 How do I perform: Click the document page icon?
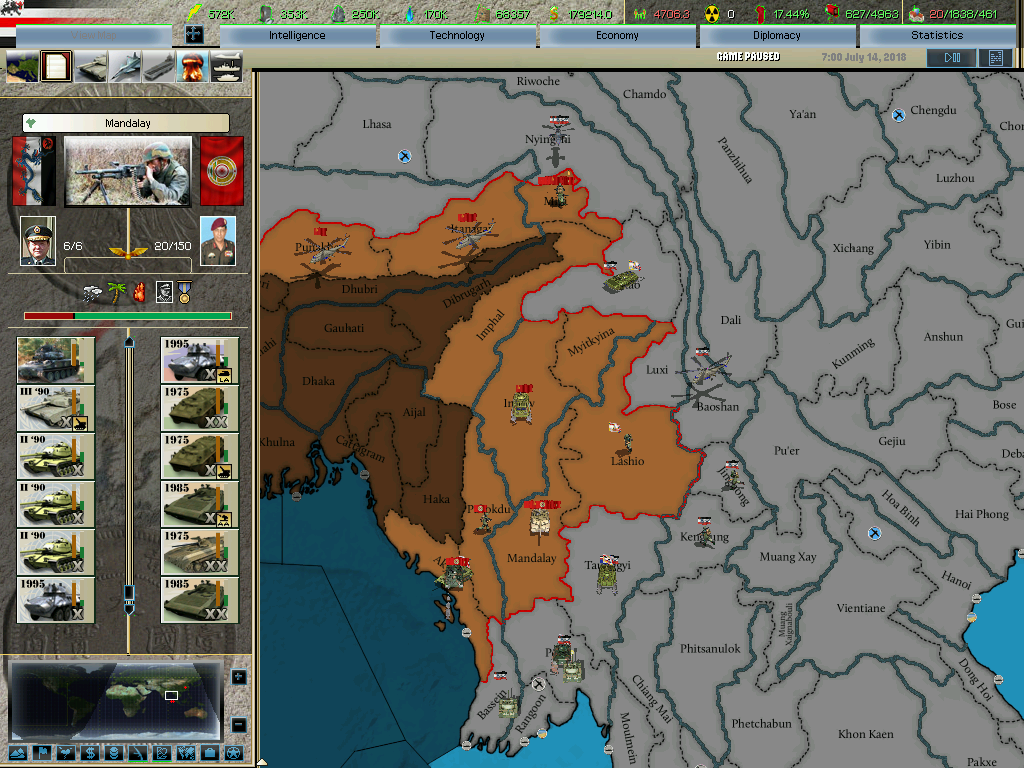pos(57,67)
